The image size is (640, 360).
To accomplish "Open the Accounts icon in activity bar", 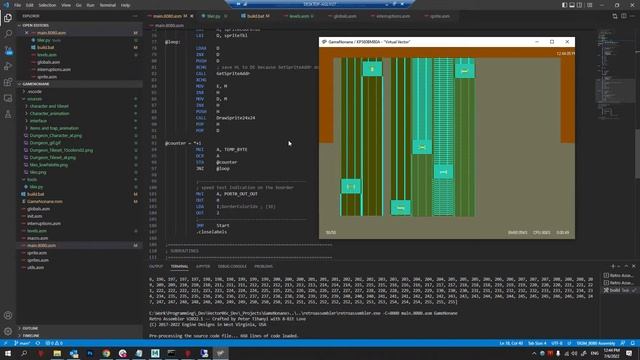I will [8, 315].
